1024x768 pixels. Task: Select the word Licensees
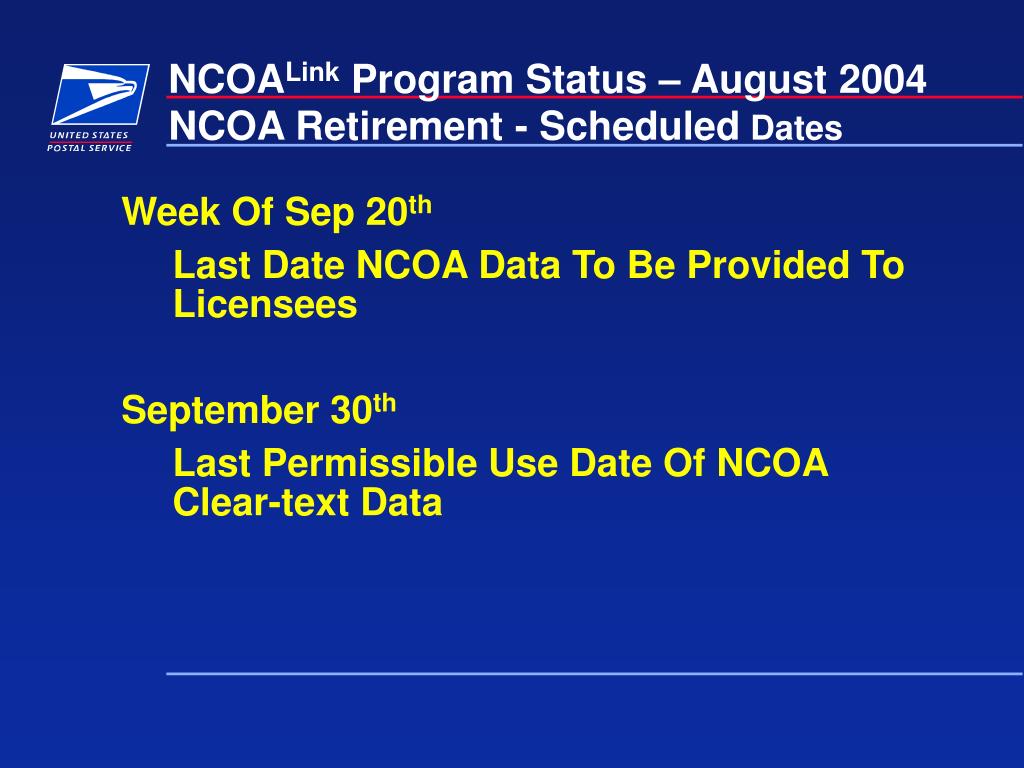click(x=265, y=304)
